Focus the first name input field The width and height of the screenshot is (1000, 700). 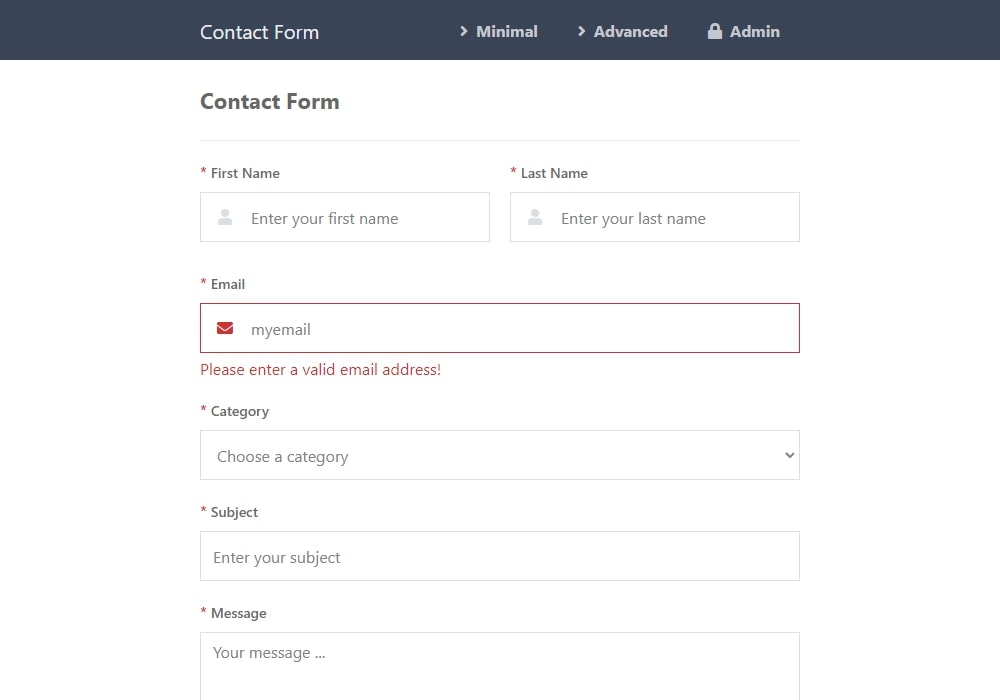345,217
